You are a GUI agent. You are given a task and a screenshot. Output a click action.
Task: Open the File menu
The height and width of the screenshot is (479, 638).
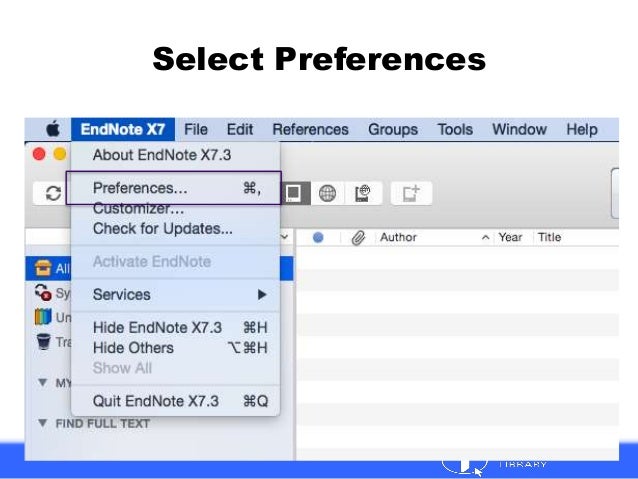pos(196,129)
